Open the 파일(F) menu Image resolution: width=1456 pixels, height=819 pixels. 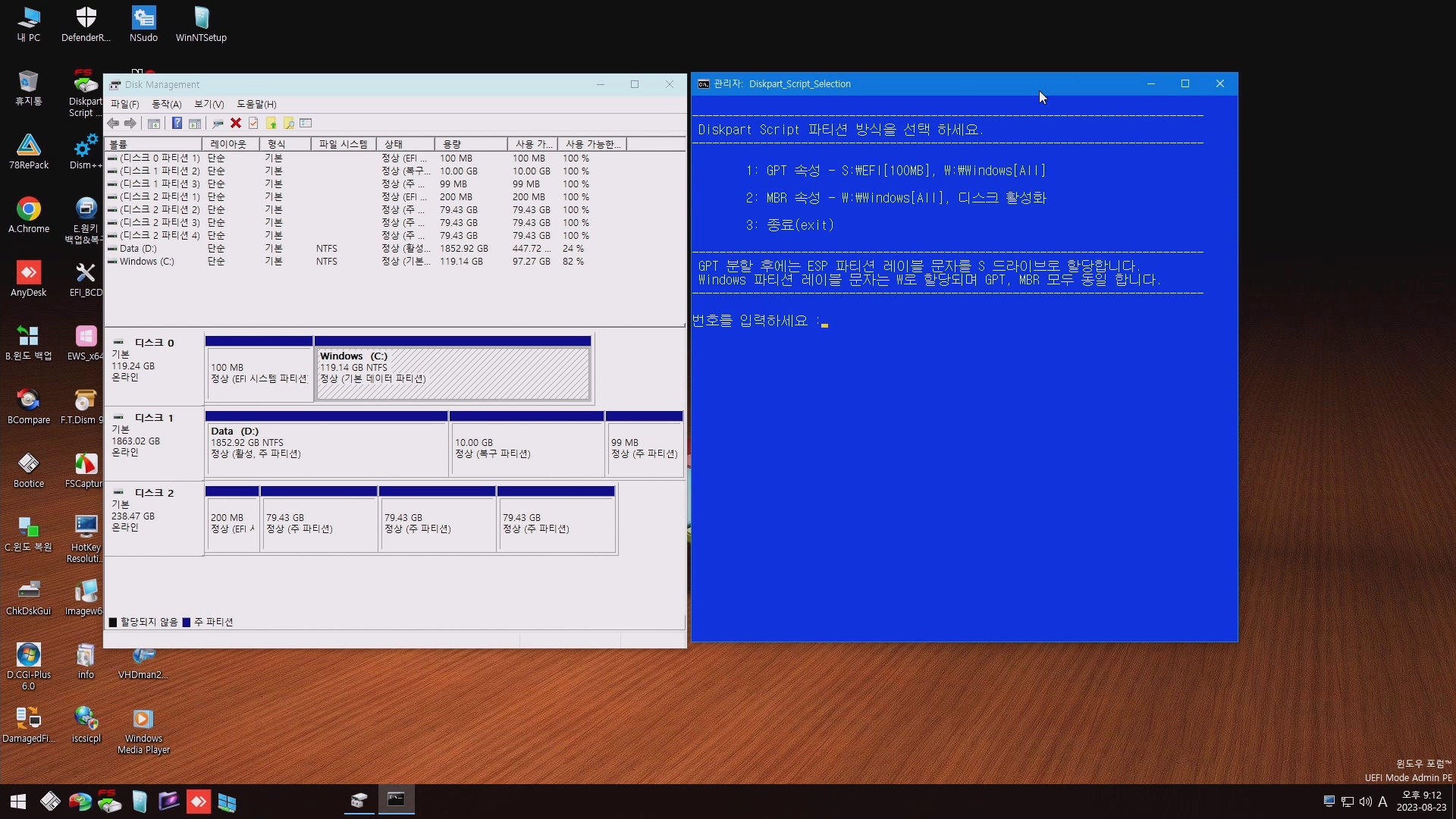tap(125, 104)
